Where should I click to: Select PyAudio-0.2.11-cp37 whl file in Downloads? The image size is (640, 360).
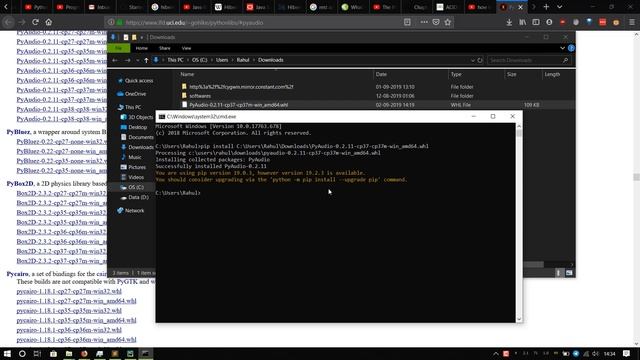pyautogui.click(x=238, y=105)
